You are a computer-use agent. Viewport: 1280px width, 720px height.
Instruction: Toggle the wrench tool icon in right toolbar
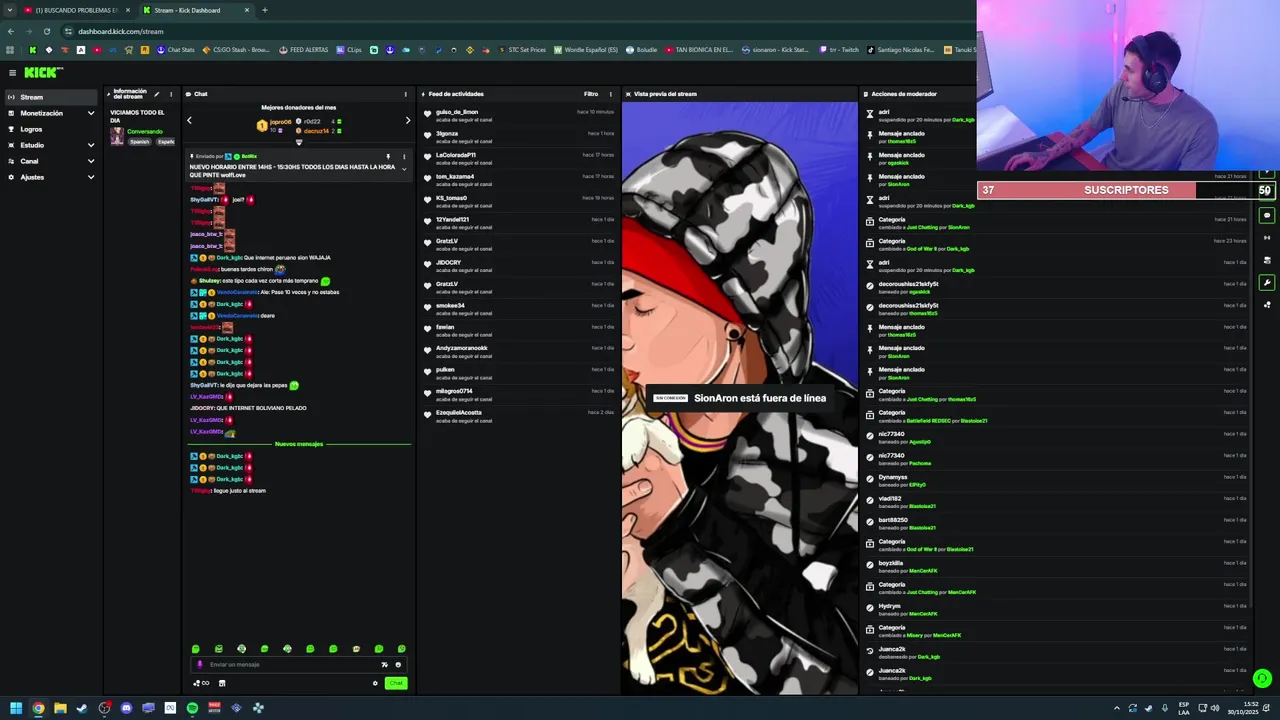(1267, 282)
